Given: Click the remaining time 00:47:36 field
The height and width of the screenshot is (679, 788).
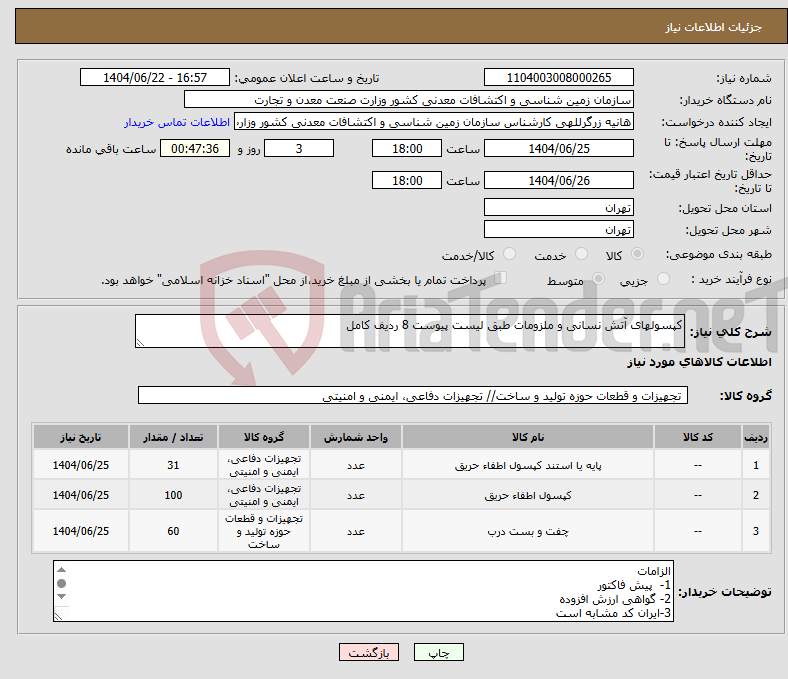Looking at the screenshot, I should [195, 148].
